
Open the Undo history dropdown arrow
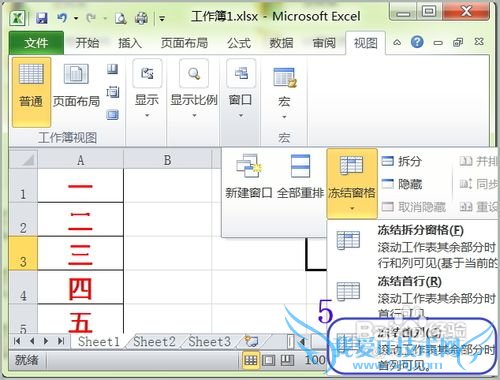coord(76,18)
